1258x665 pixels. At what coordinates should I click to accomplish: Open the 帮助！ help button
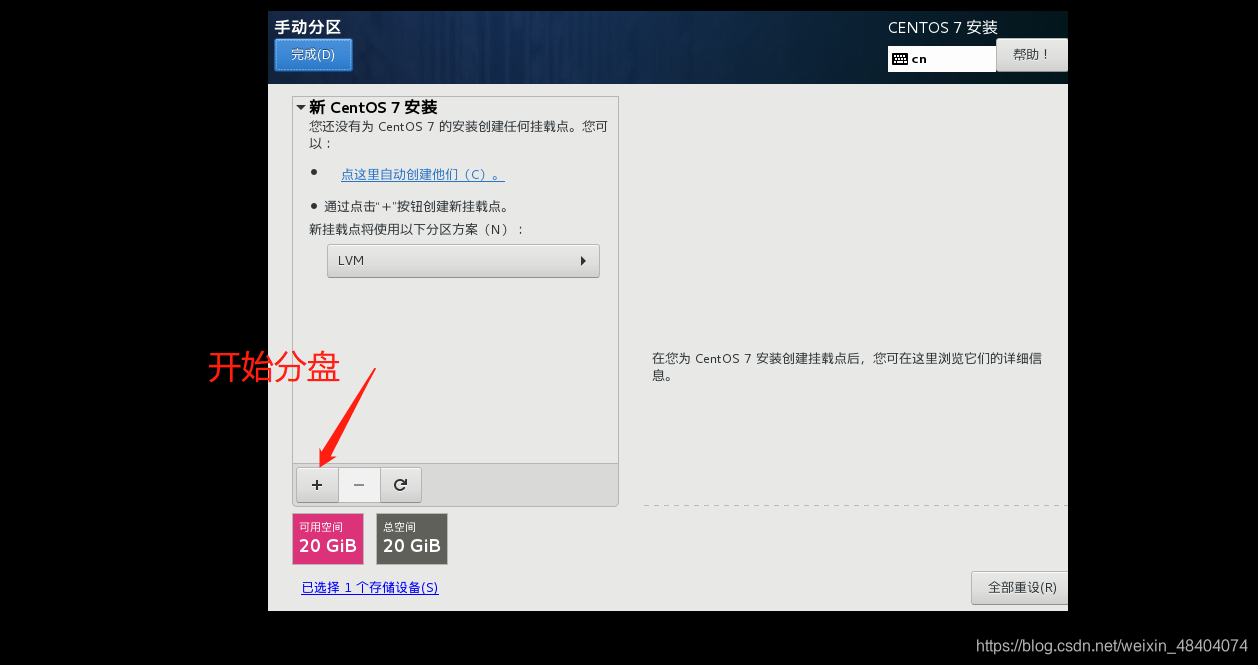coord(1032,55)
